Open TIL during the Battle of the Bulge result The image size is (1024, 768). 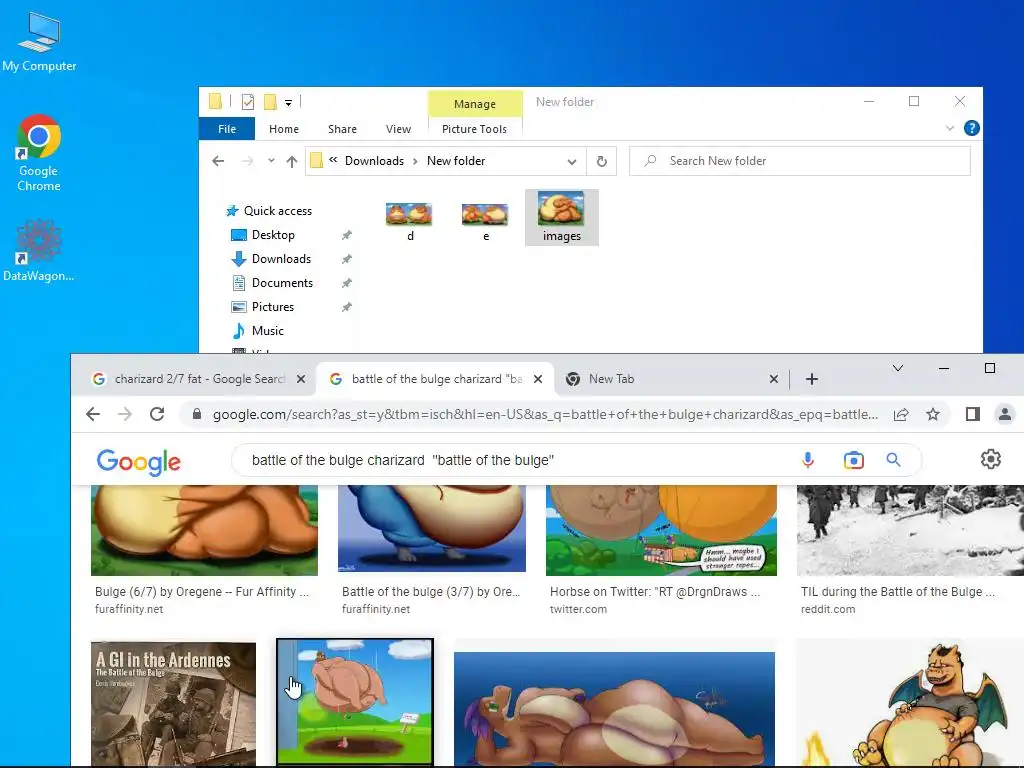pos(898,592)
